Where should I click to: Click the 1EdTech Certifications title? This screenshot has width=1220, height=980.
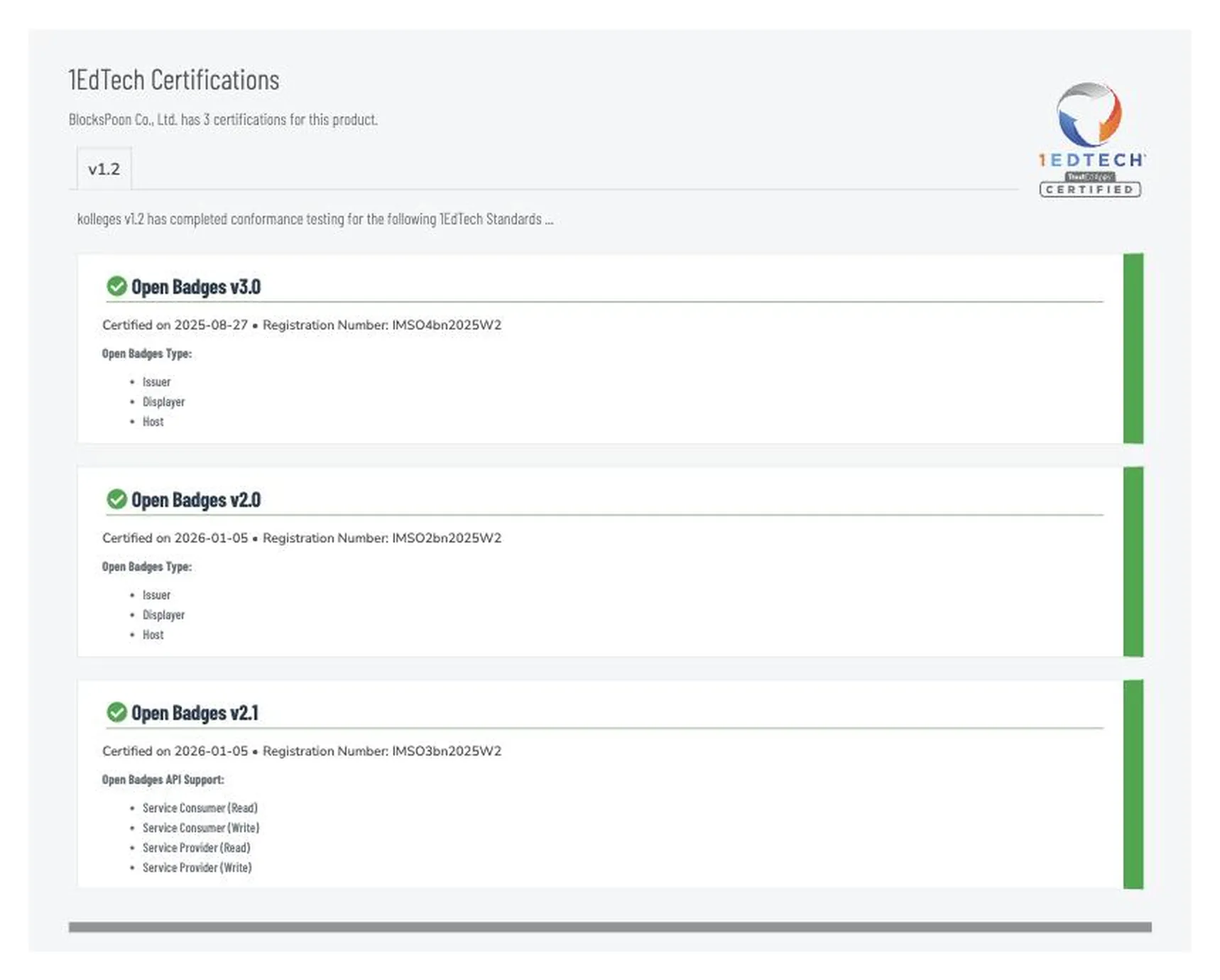[174, 80]
